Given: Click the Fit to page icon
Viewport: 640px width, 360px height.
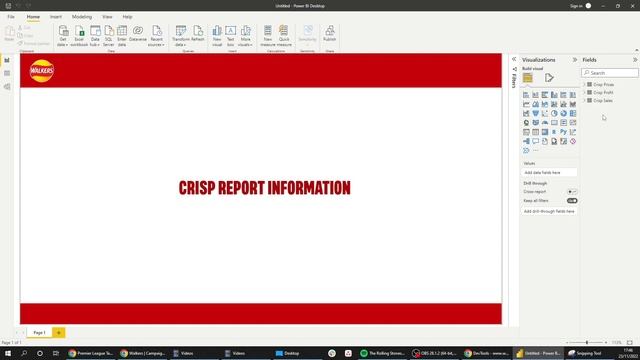Looking at the screenshot, I should click(x=630, y=342).
